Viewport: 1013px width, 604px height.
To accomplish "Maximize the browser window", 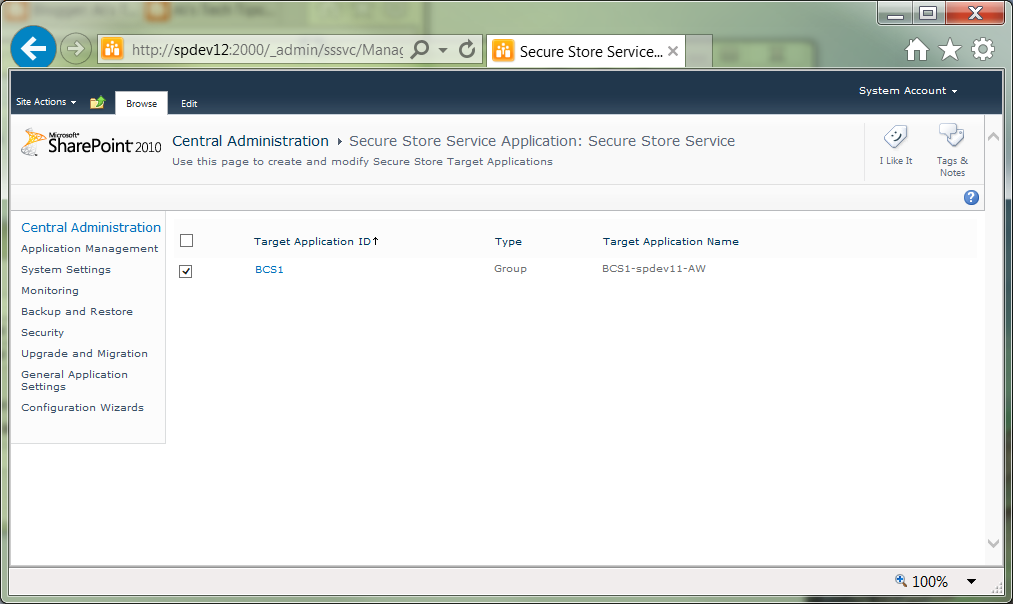I will pos(928,13).
